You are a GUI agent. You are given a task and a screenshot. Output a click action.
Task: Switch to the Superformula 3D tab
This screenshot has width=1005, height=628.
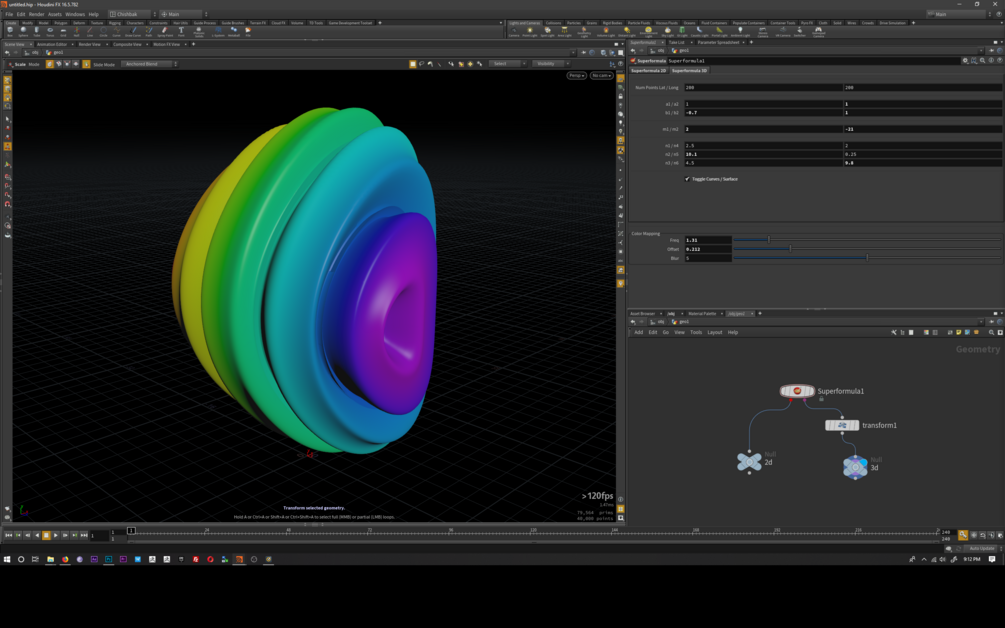(689, 70)
